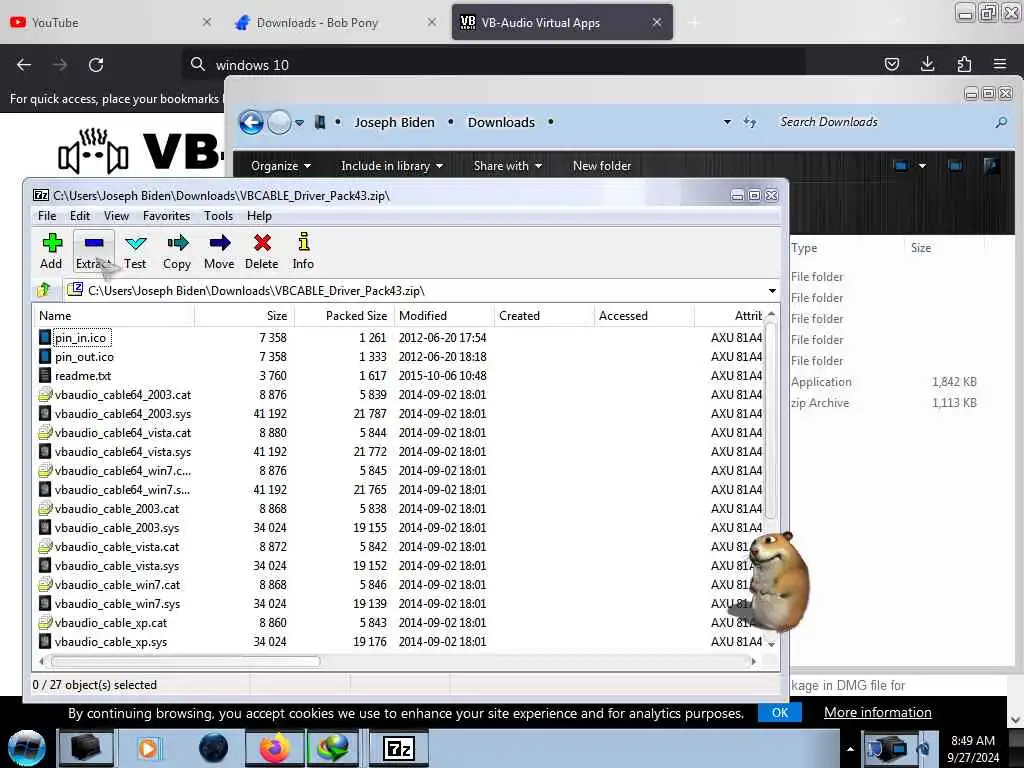The image size is (1024, 768).
Task: Click the red Delete icon
Action: 261,251
